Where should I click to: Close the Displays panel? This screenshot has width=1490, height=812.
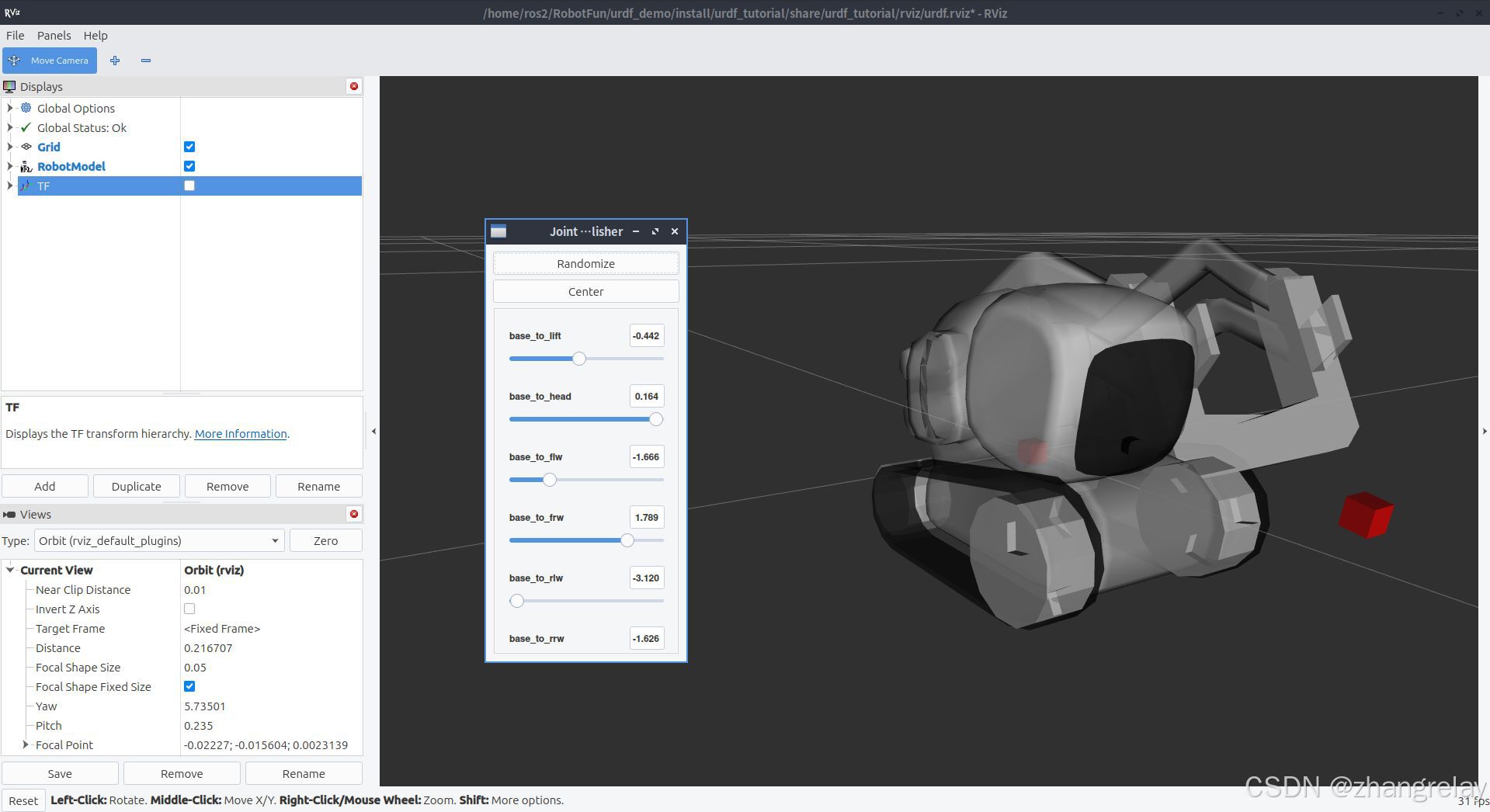click(354, 86)
